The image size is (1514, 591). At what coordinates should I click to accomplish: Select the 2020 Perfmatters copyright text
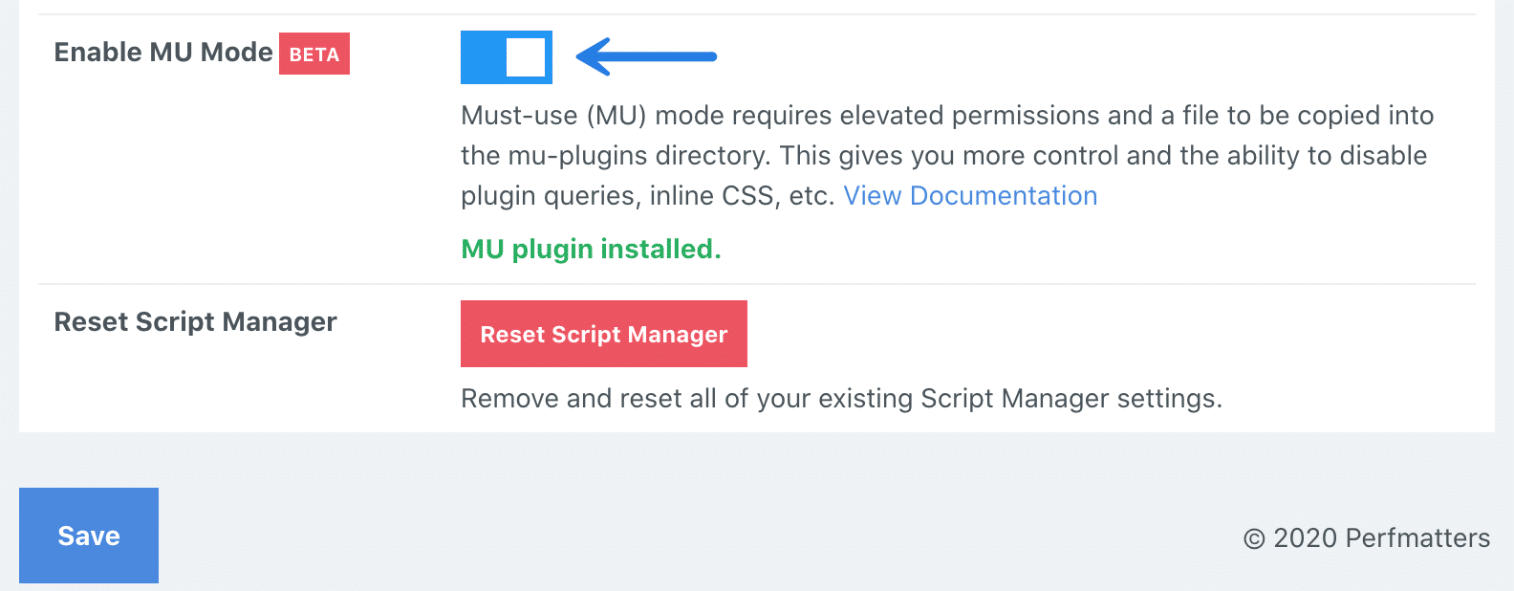[1367, 537]
